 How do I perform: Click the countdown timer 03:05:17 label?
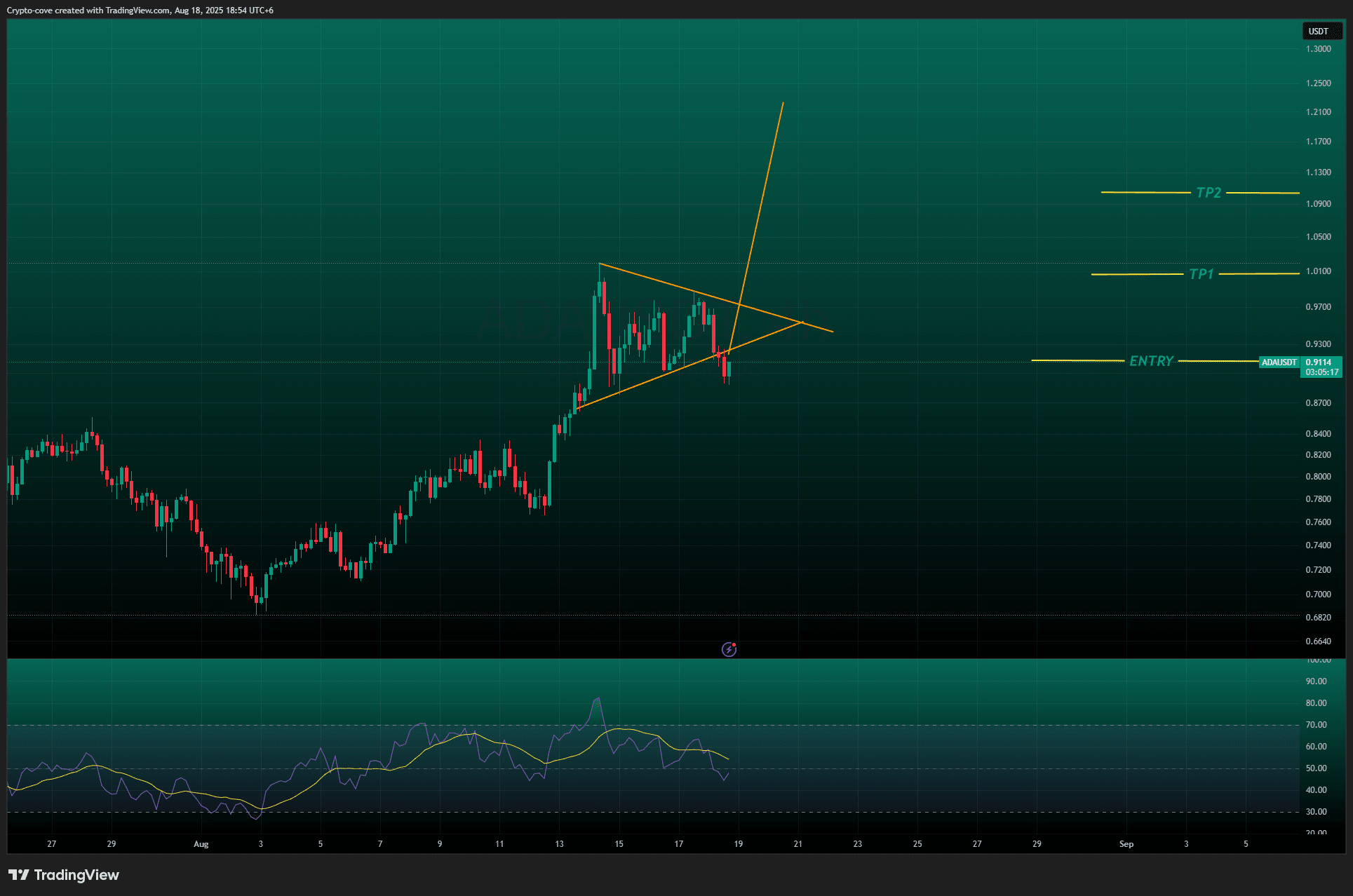pyautogui.click(x=1321, y=372)
